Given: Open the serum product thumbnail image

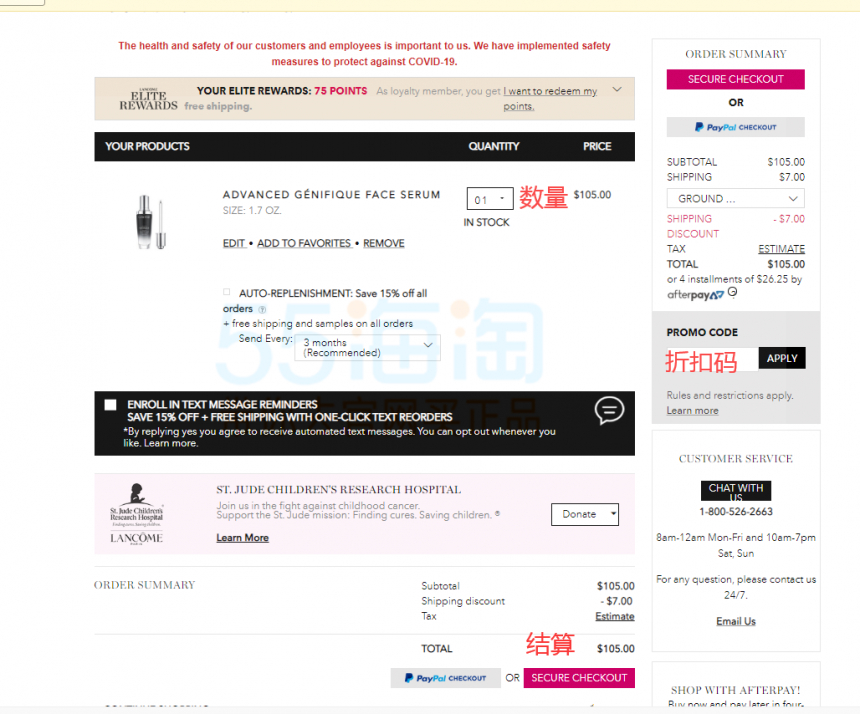Looking at the screenshot, I should pyautogui.click(x=151, y=222).
